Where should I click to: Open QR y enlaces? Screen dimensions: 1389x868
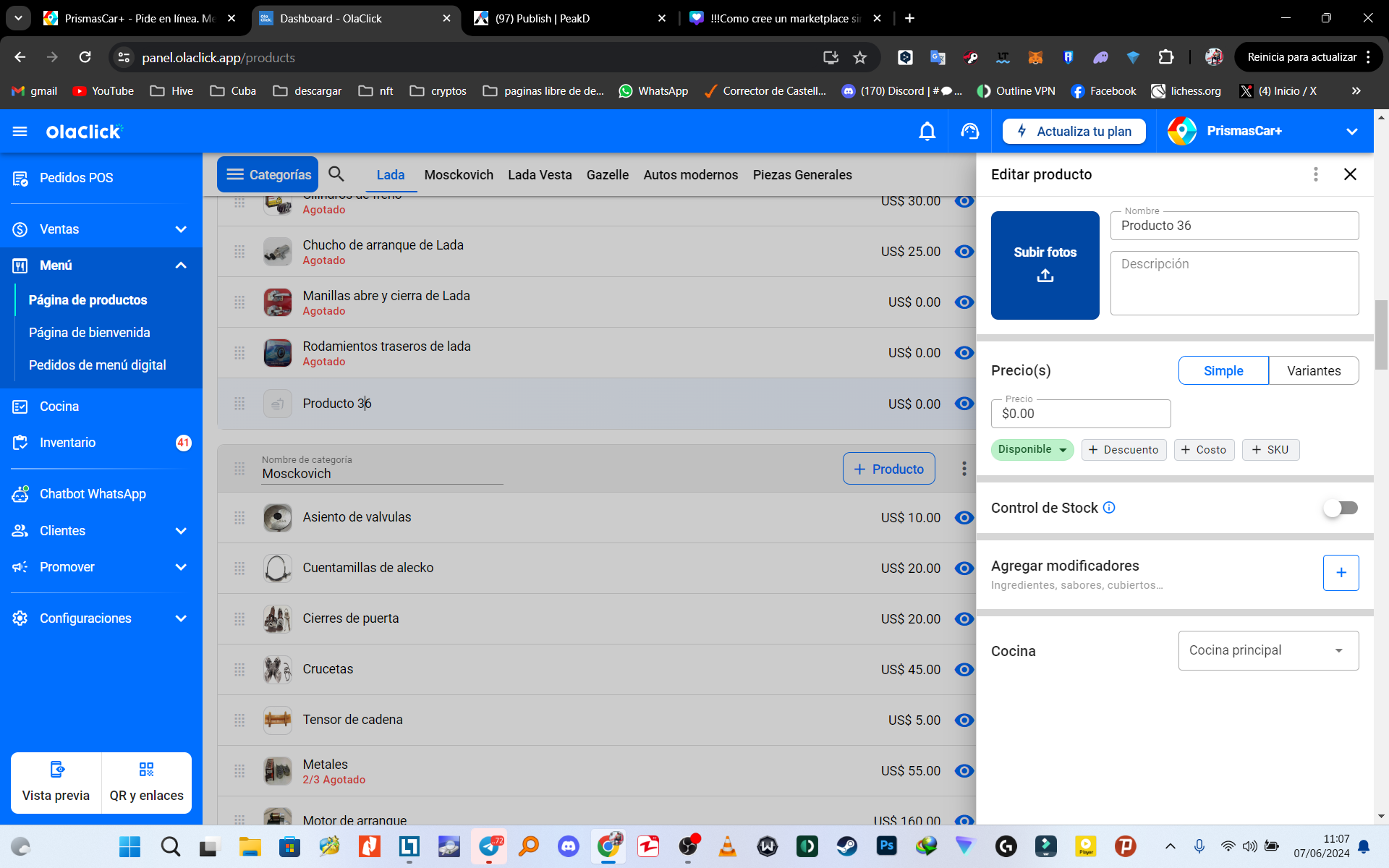coord(147,783)
